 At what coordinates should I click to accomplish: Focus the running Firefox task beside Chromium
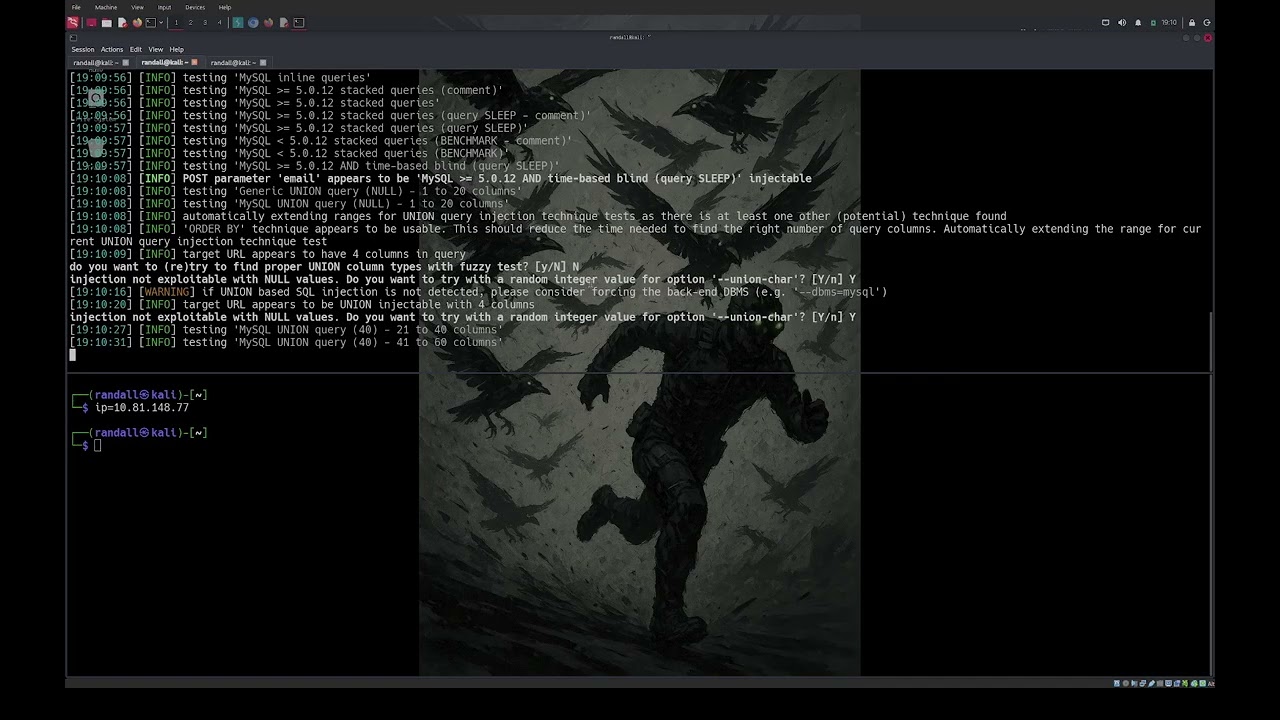[268, 22]
